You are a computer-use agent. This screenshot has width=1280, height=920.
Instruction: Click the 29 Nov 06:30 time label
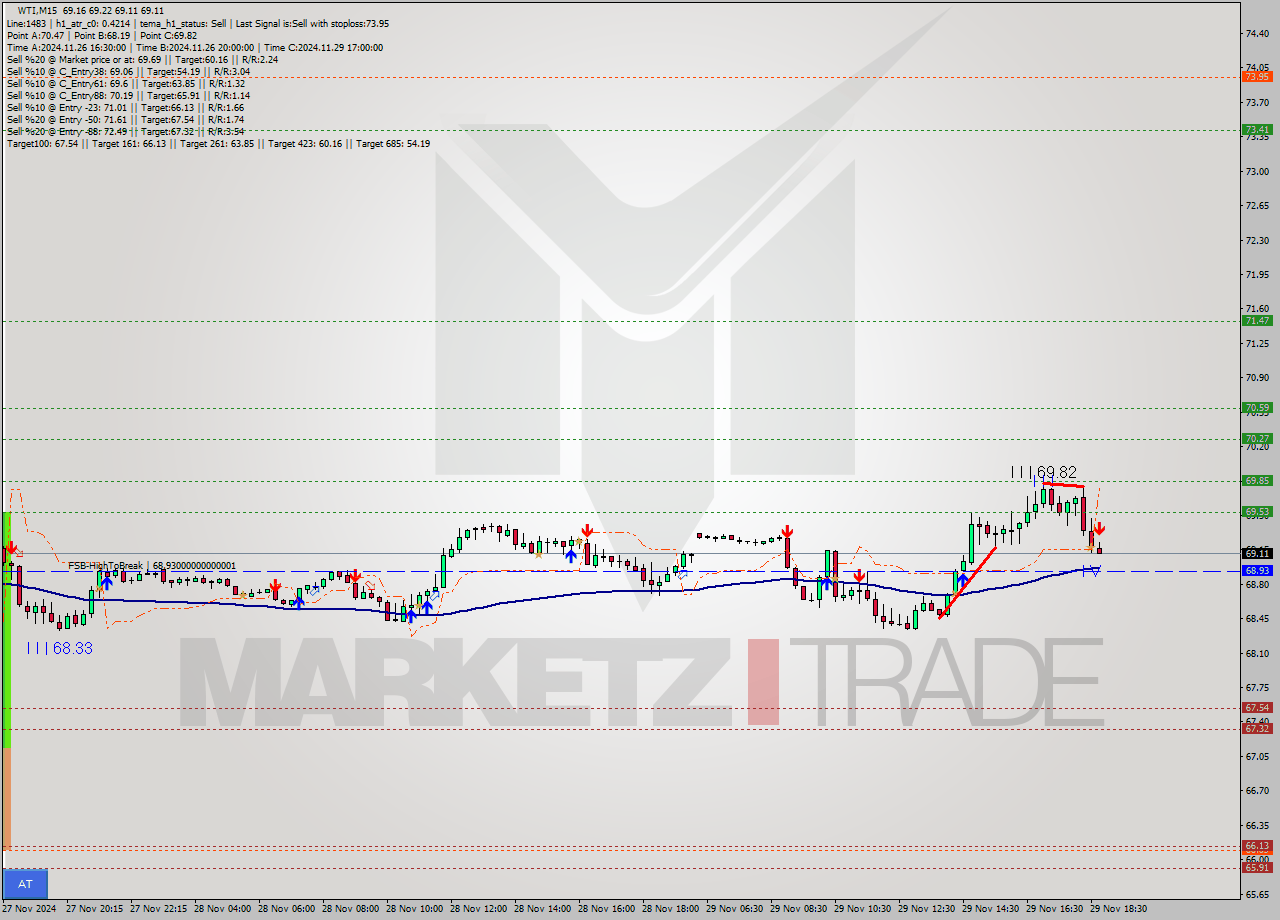735,909
